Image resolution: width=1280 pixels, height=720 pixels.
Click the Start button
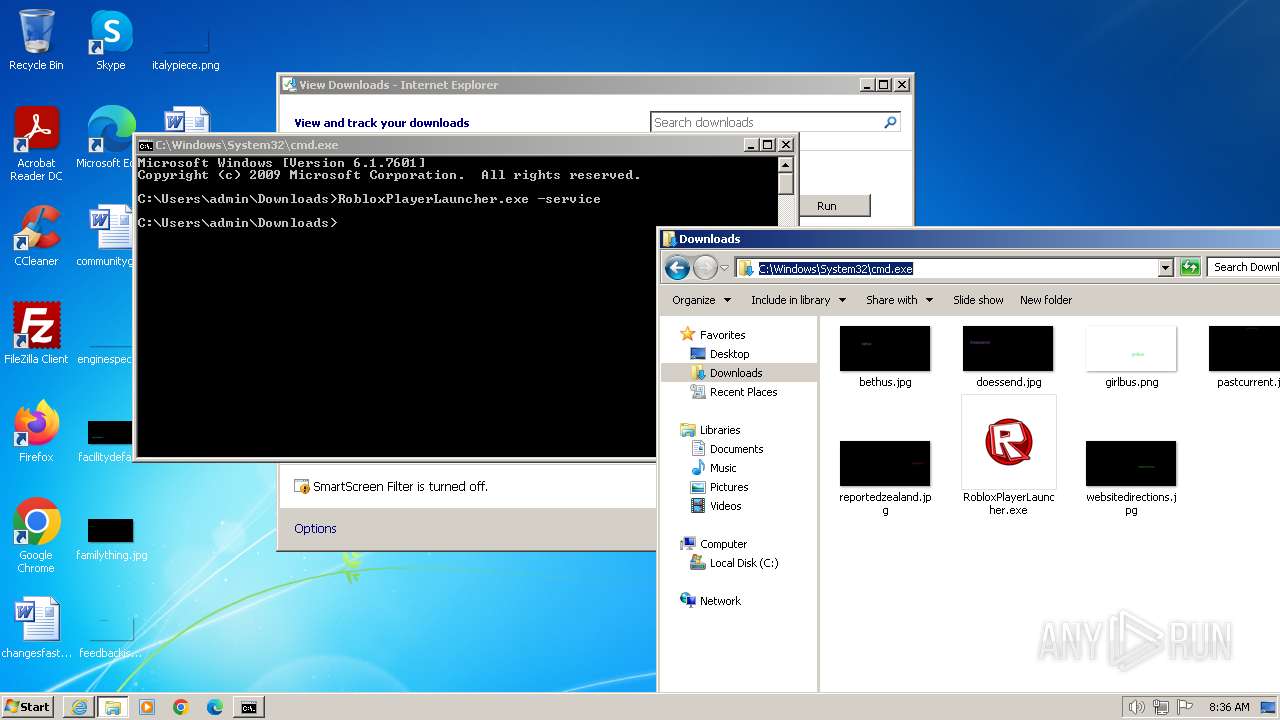coord(27,707)
